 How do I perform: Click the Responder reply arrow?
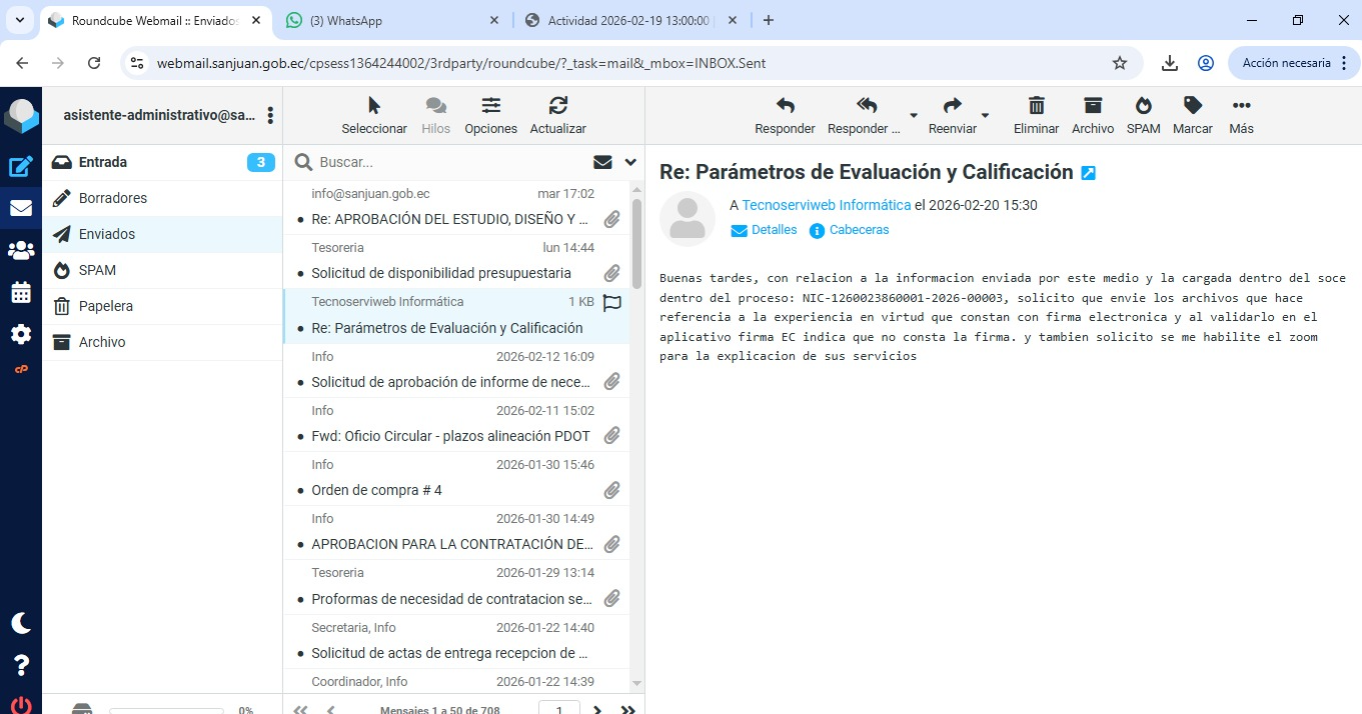(x=784, y=115)
